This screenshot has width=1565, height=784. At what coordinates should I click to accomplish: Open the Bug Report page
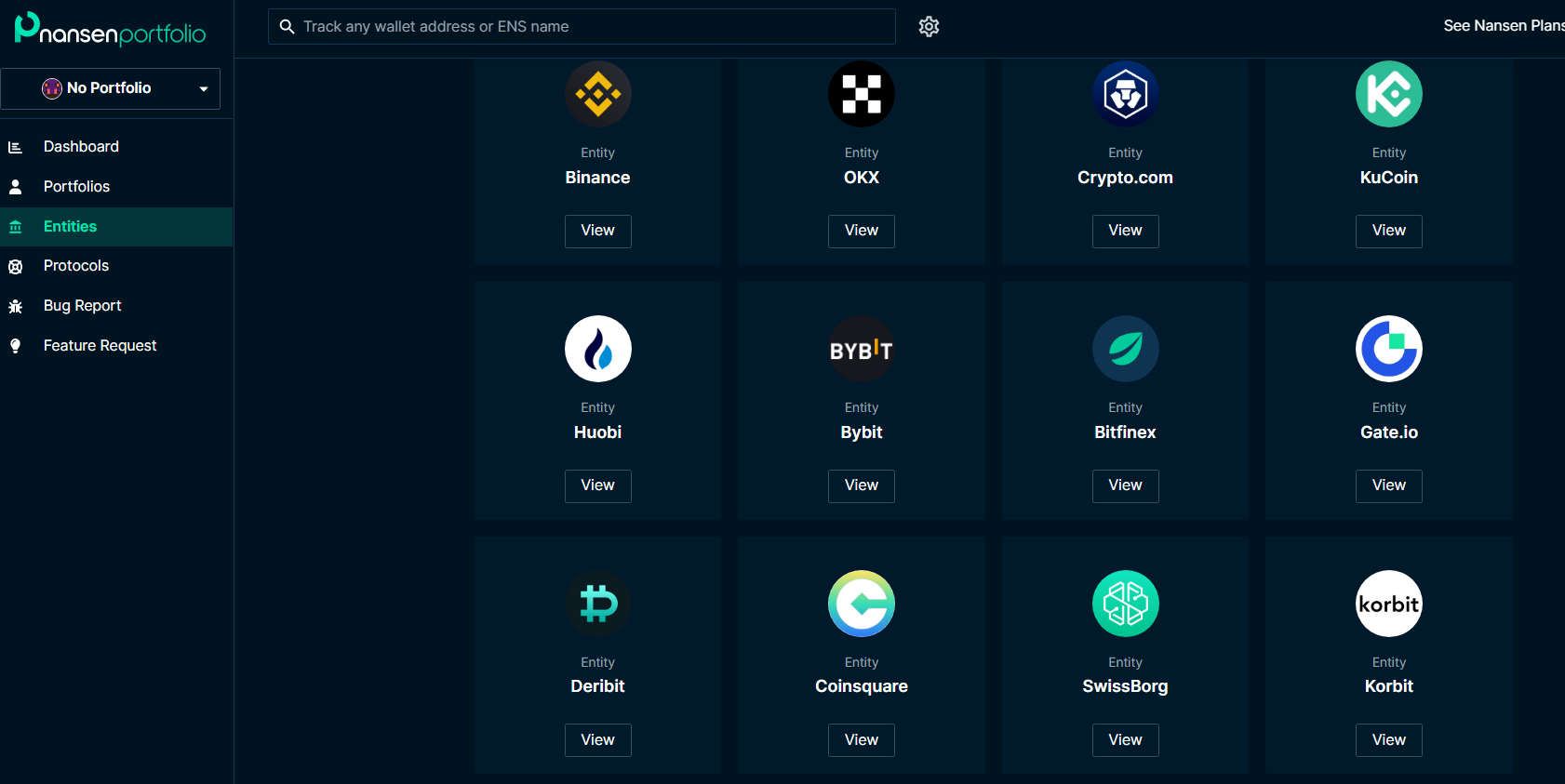[x=82, y=306]
